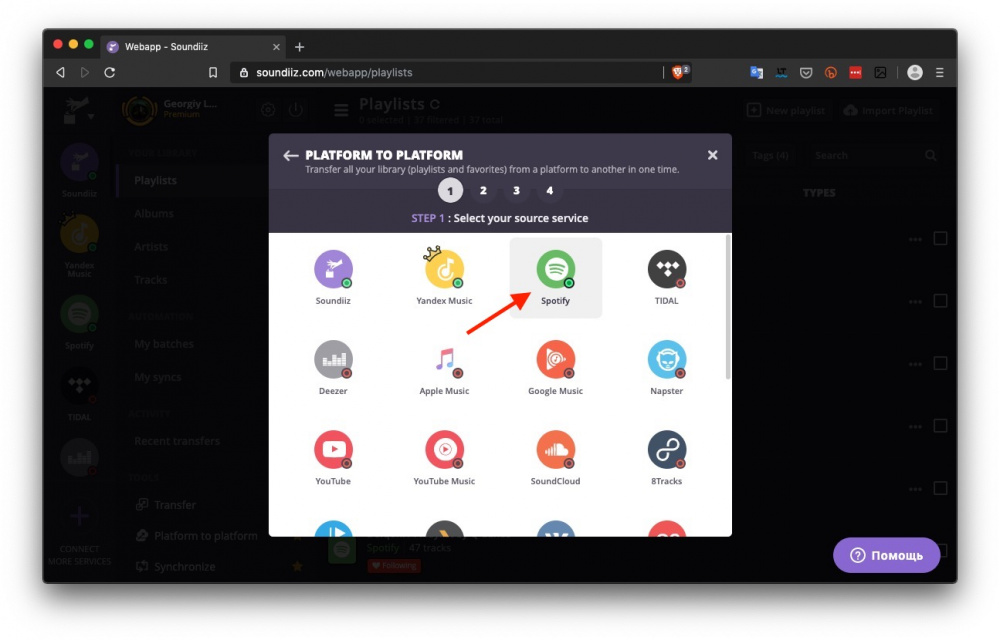Select Deezer as source service
The image size is (1000, 640).
[333, 368]
